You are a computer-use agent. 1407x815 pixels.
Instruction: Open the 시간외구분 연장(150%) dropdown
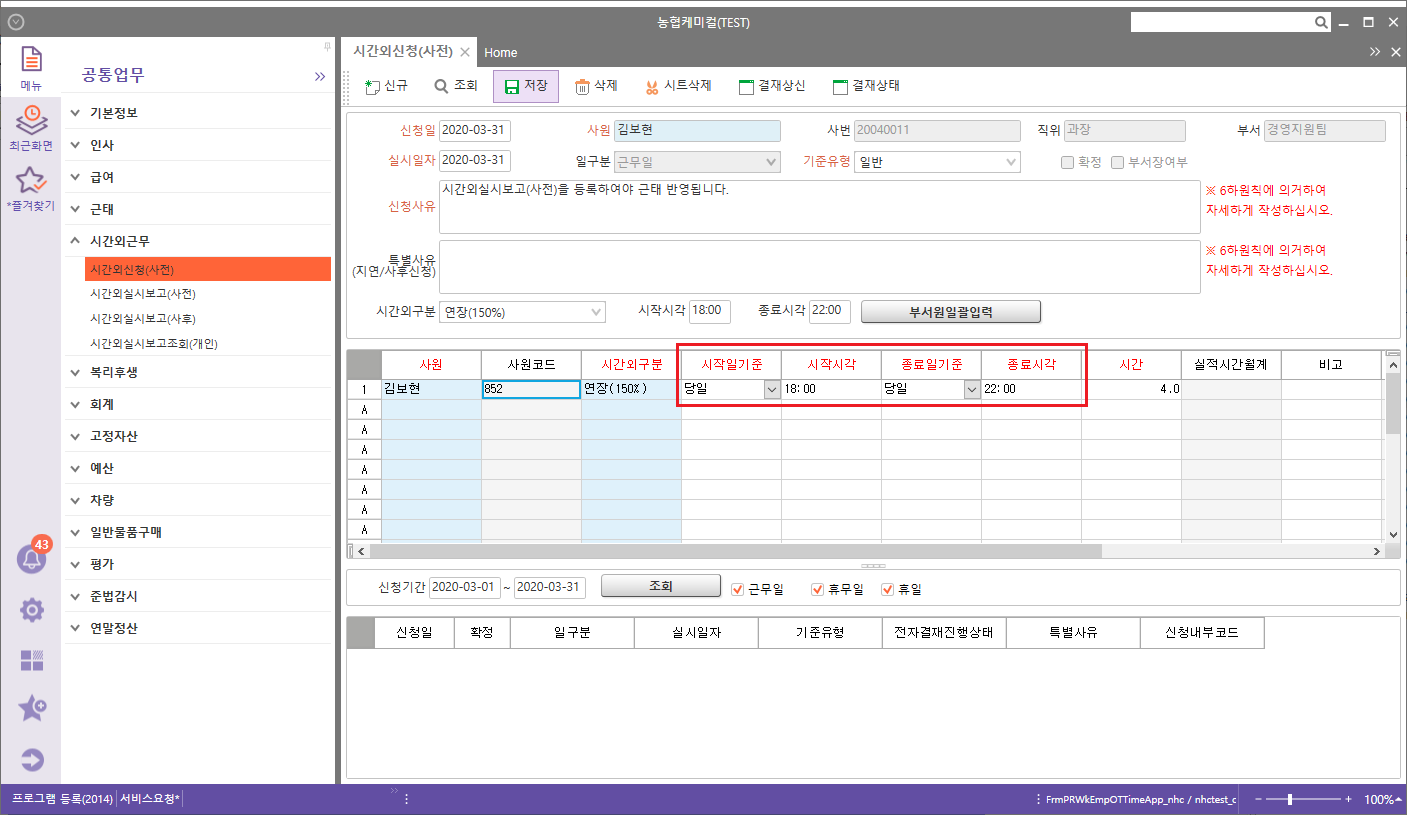pos(523,311)
